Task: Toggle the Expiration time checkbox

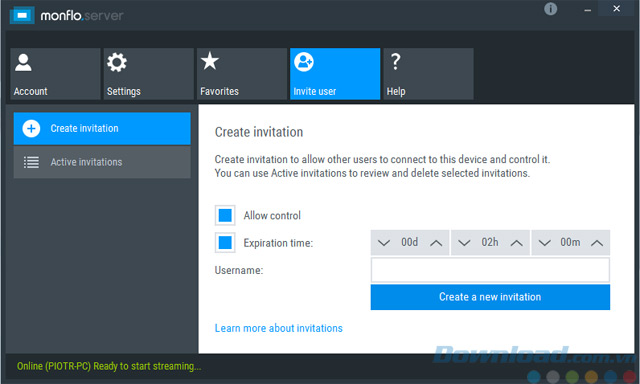Action: [x=225, y=243]
